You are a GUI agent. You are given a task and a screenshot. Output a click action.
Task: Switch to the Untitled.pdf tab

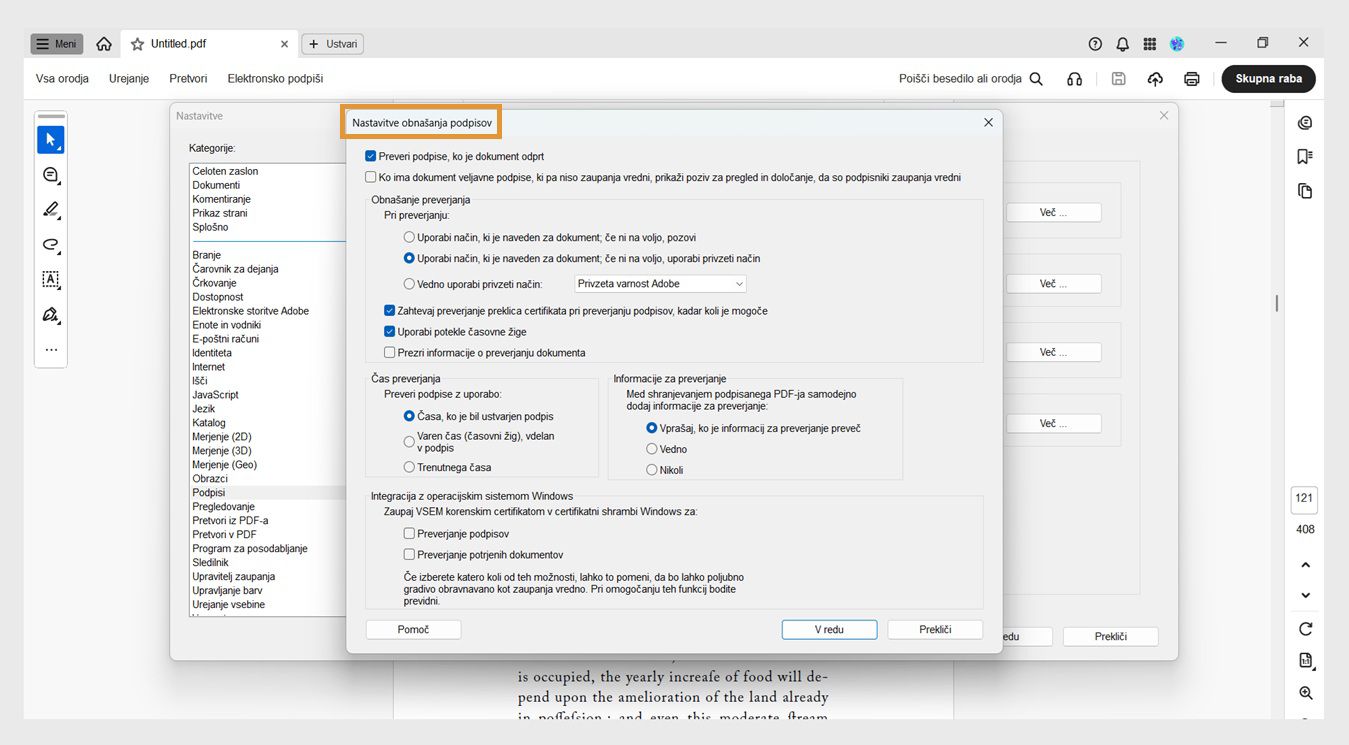point(209,44)
